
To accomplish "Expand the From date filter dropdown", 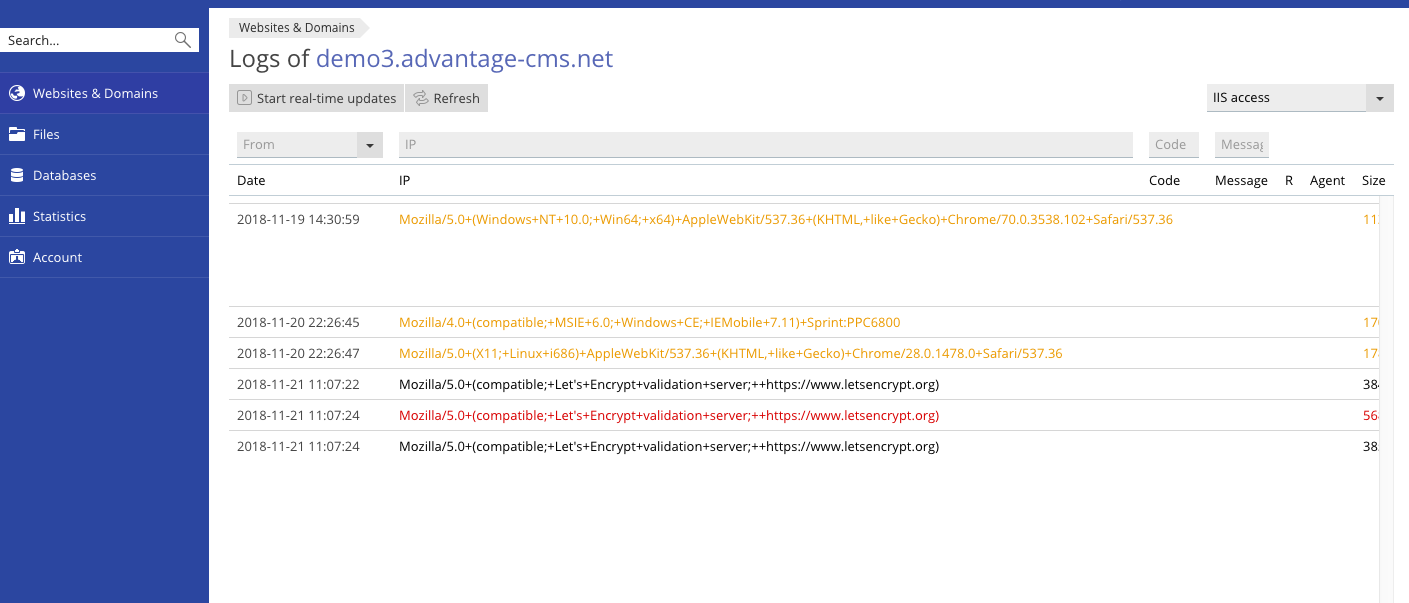I will (370, 145).
